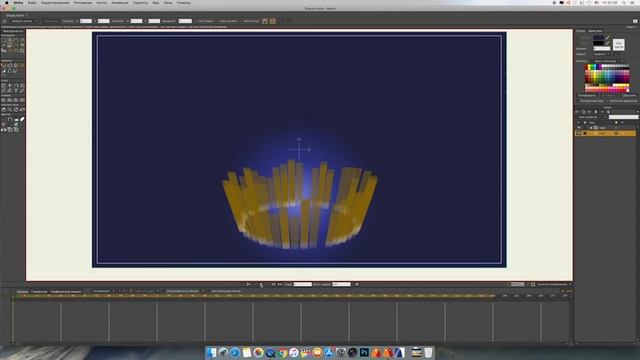Screen dimensions: 640x360
Task: Click the Вставить button between Копировать and Сбросить
Action: tap(609, 96)
